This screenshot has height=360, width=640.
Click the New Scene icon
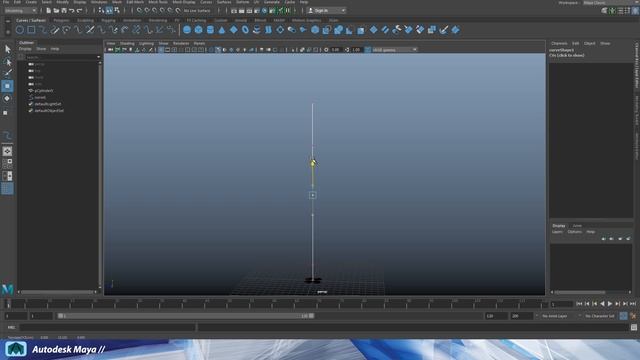point(48,11)
